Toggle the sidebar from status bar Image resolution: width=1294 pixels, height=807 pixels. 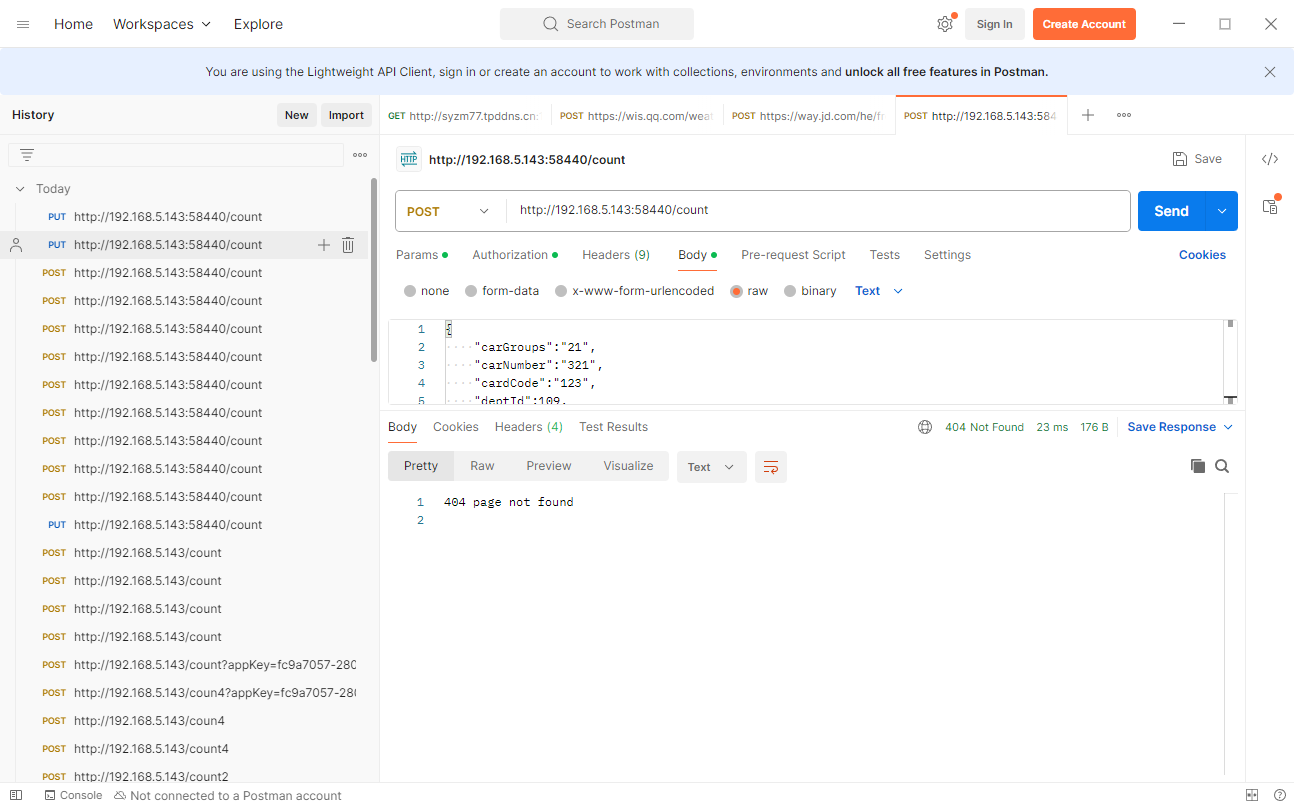pos(16,795)
